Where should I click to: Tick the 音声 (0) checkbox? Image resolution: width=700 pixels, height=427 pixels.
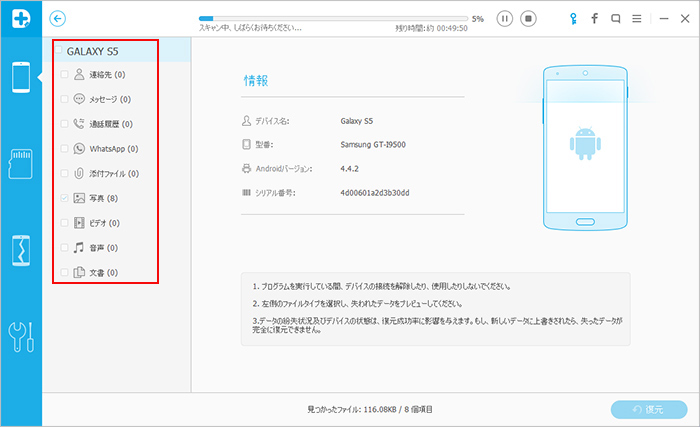click(64, 247)
